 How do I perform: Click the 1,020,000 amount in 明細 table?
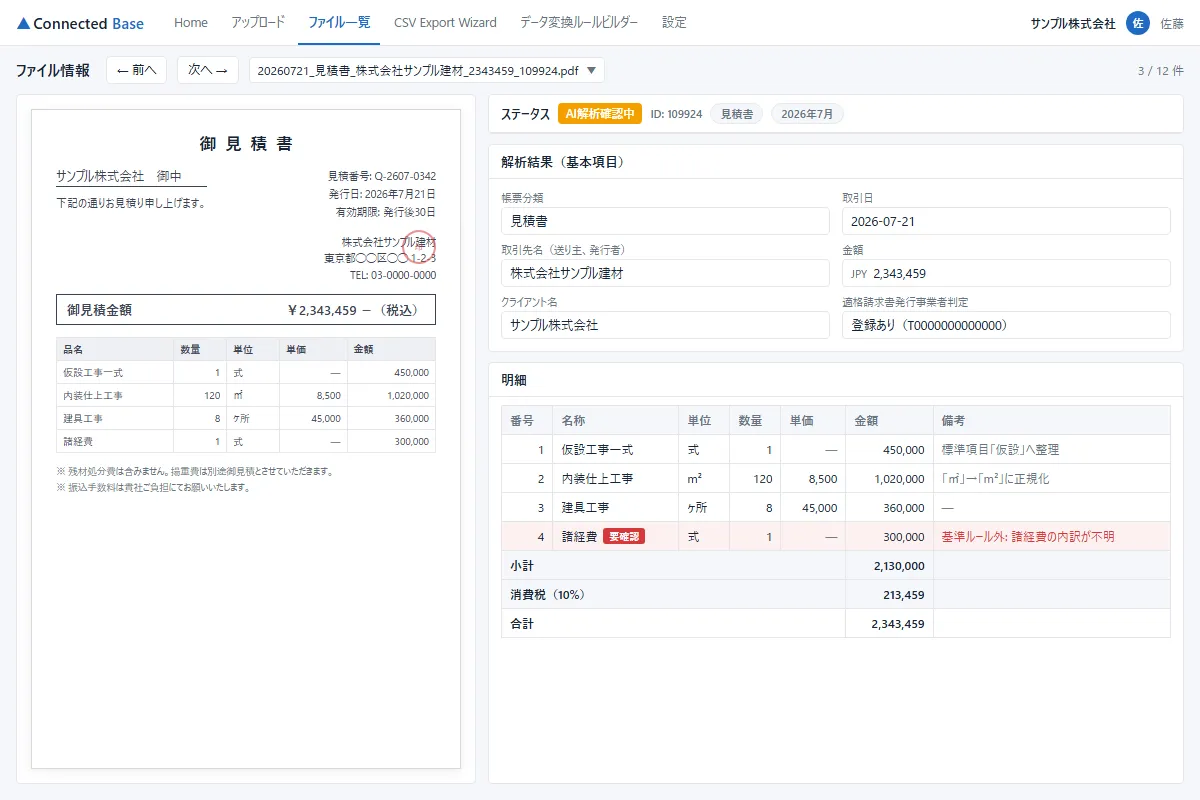click(898, 479)
